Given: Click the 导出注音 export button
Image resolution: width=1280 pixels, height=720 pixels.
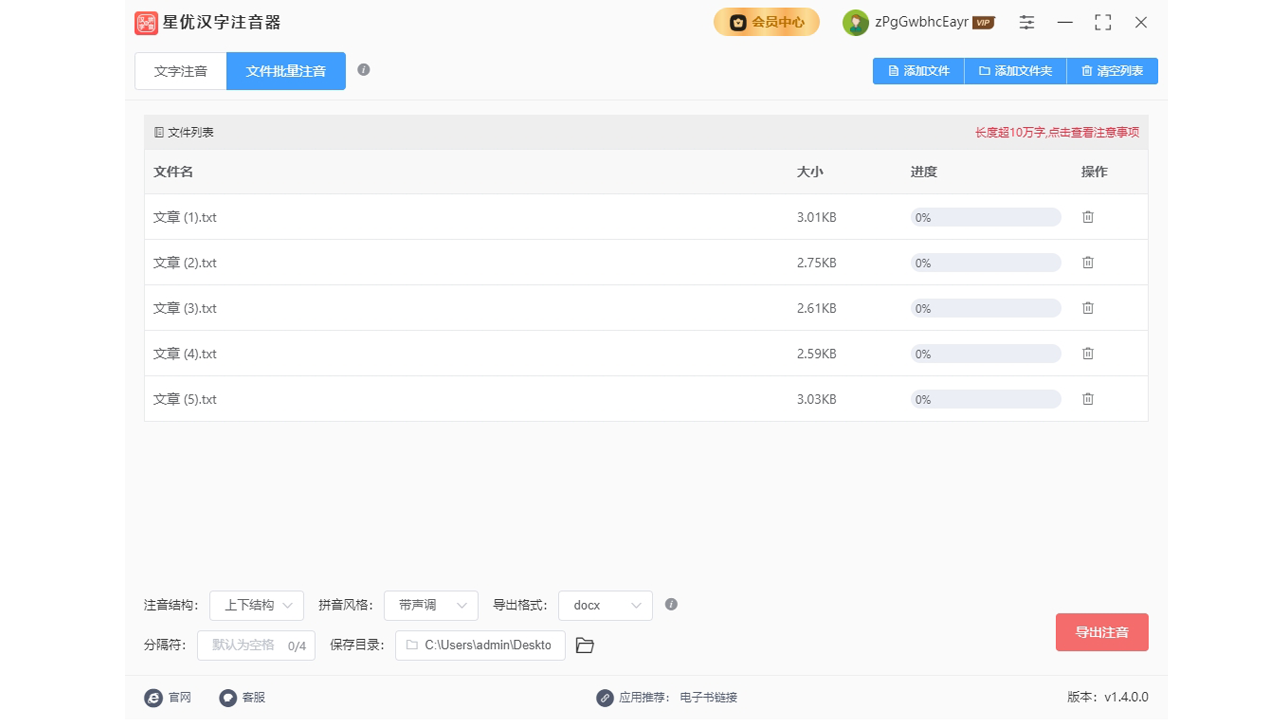Looking at the screenshot, I should [x=1102, y=632].
